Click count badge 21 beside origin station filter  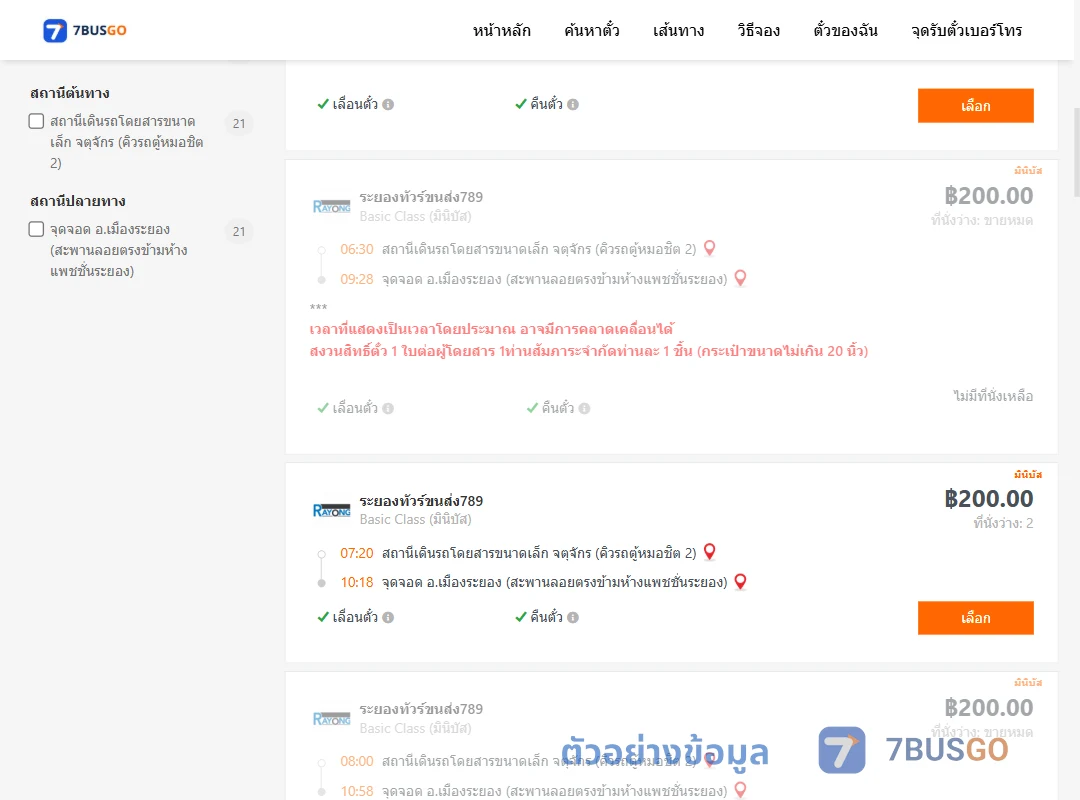point(239,123)
